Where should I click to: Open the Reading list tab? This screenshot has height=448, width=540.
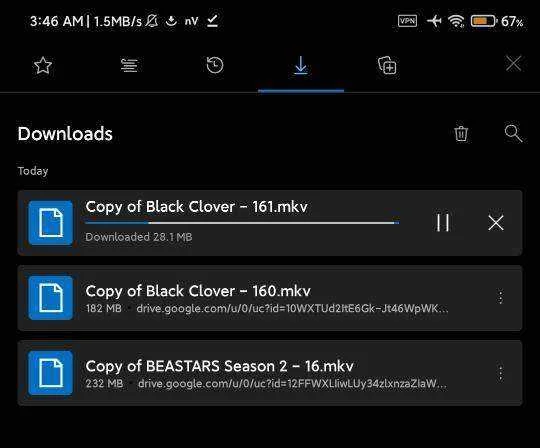pyautogui.click(x=129, y=65)
